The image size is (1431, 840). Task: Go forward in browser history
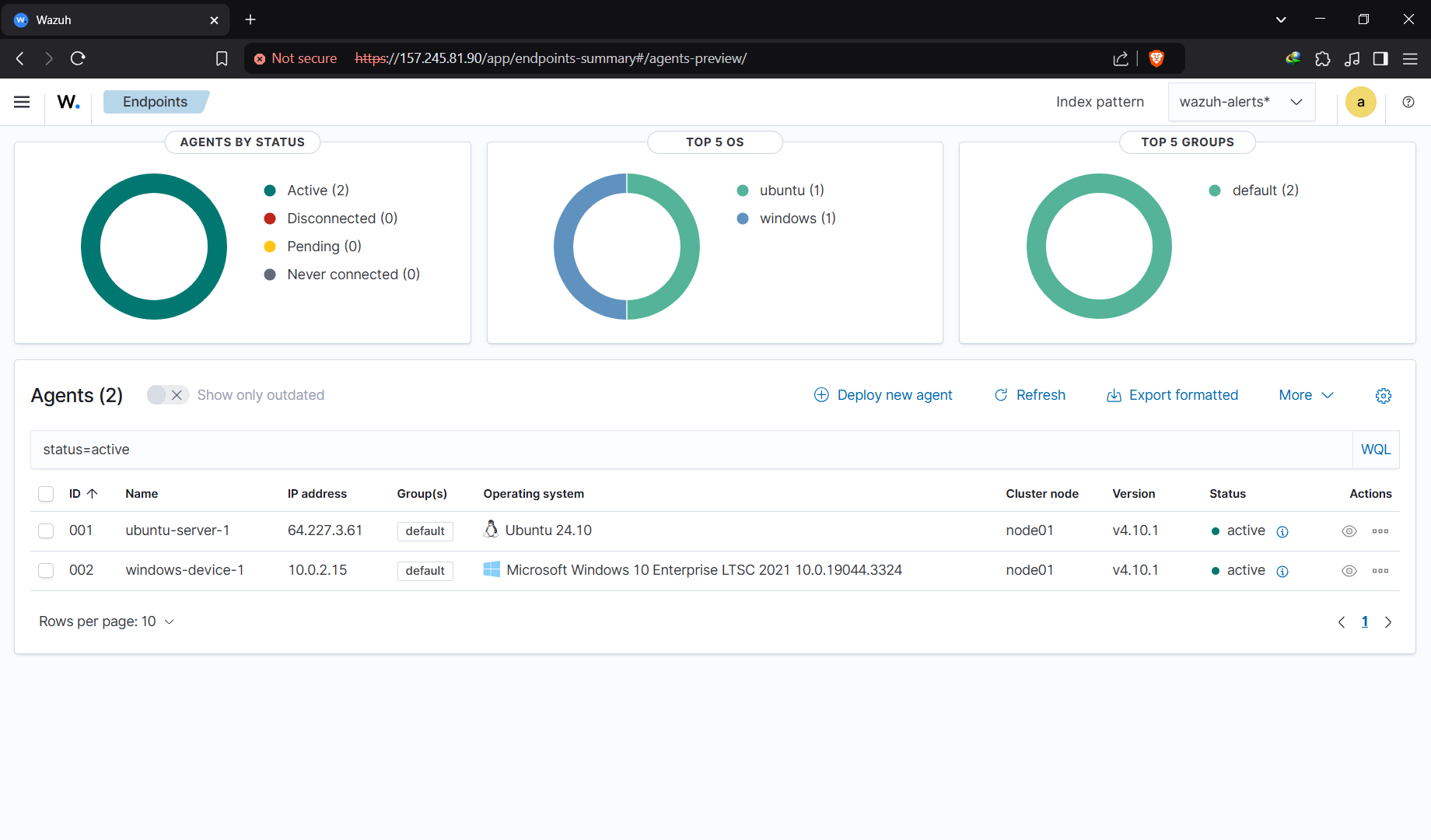point(49,58)
